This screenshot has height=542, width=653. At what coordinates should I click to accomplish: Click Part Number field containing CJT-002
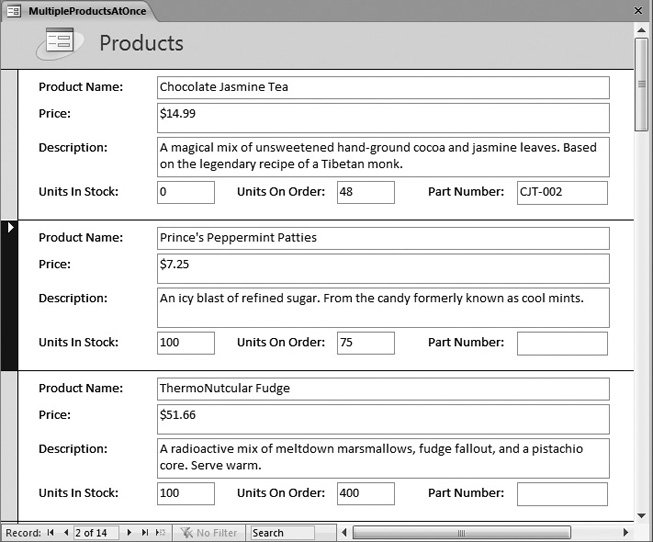[561, 193]
